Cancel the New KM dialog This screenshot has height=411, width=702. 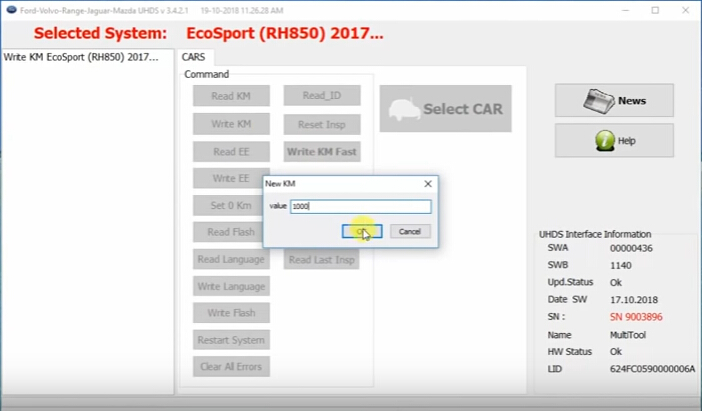pos(410,231)
